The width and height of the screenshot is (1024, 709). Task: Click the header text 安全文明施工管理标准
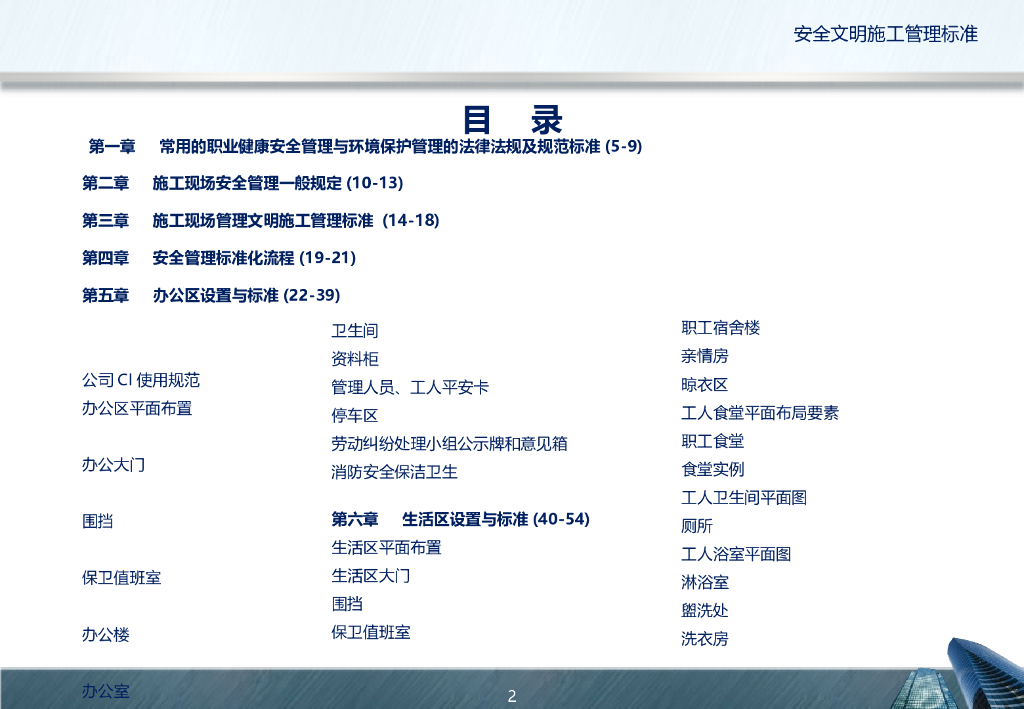pos(886,34)
